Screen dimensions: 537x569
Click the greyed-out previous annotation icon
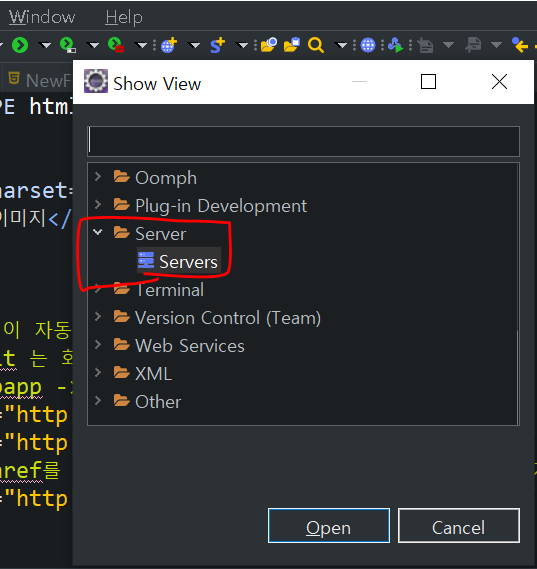473,45
